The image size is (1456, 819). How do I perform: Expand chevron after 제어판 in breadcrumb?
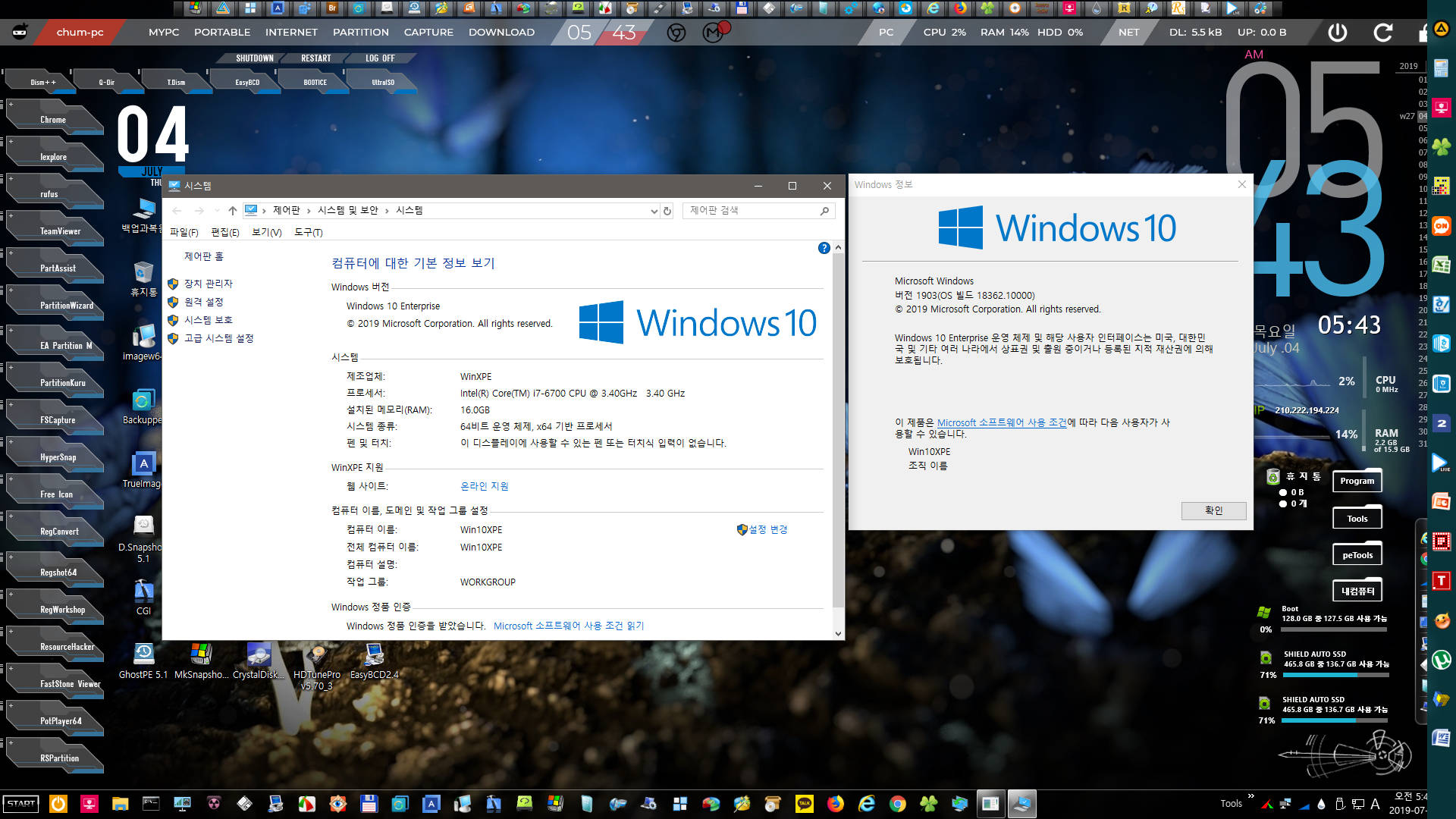[309, 211]
